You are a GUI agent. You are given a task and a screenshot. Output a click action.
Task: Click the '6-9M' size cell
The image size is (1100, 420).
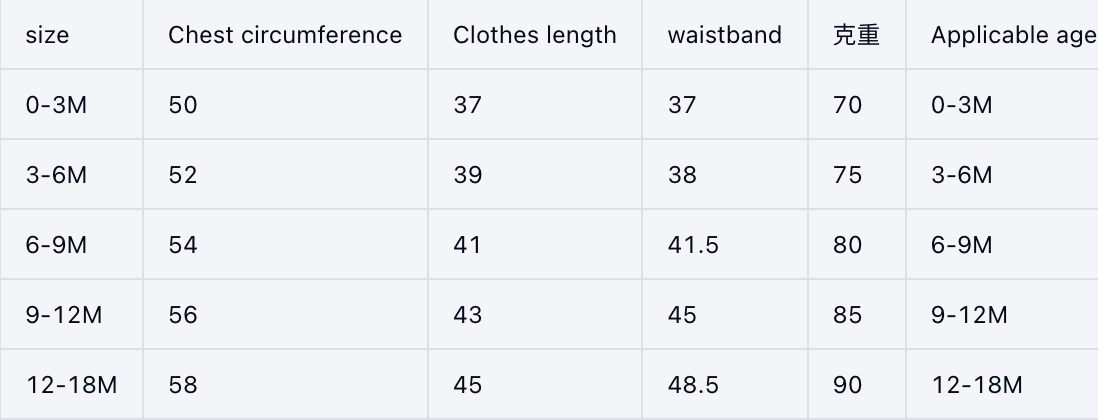pyautogui.click(x=56, y=245)
